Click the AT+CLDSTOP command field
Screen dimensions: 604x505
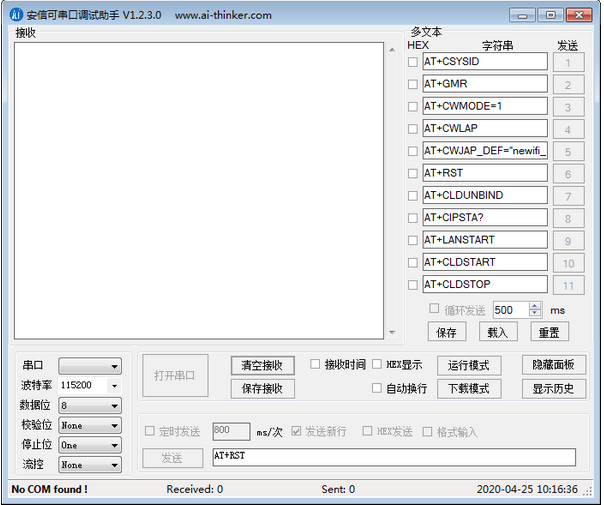tap(485, 285)
